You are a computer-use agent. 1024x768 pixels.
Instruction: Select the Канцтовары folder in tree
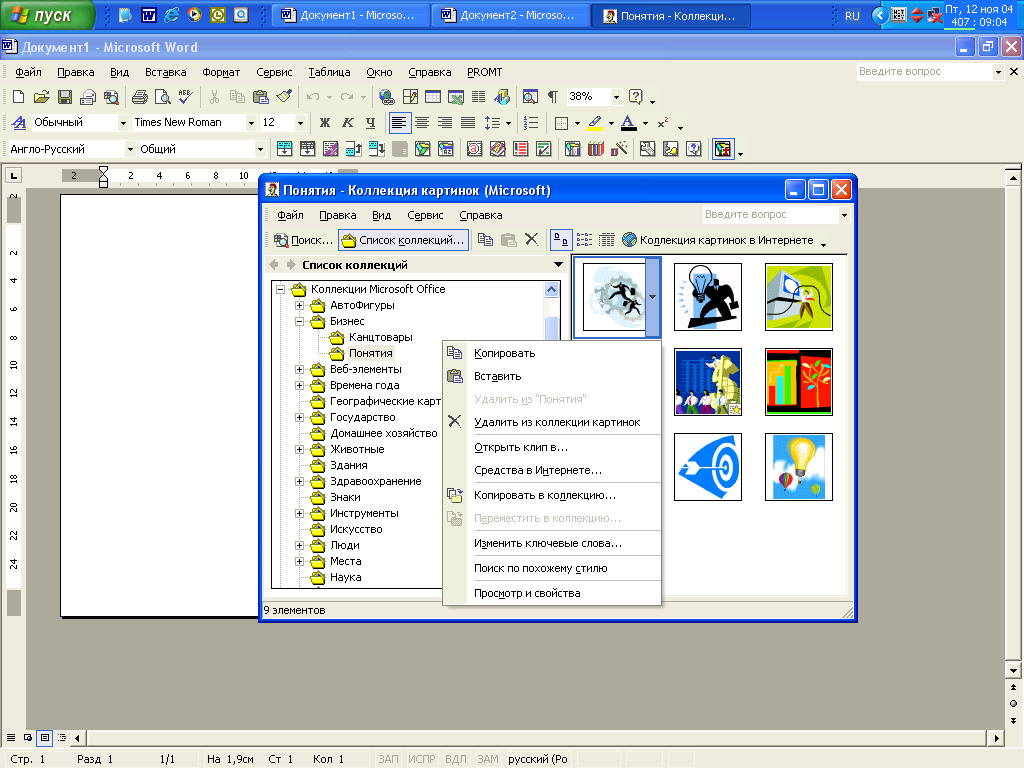point(381,338)
